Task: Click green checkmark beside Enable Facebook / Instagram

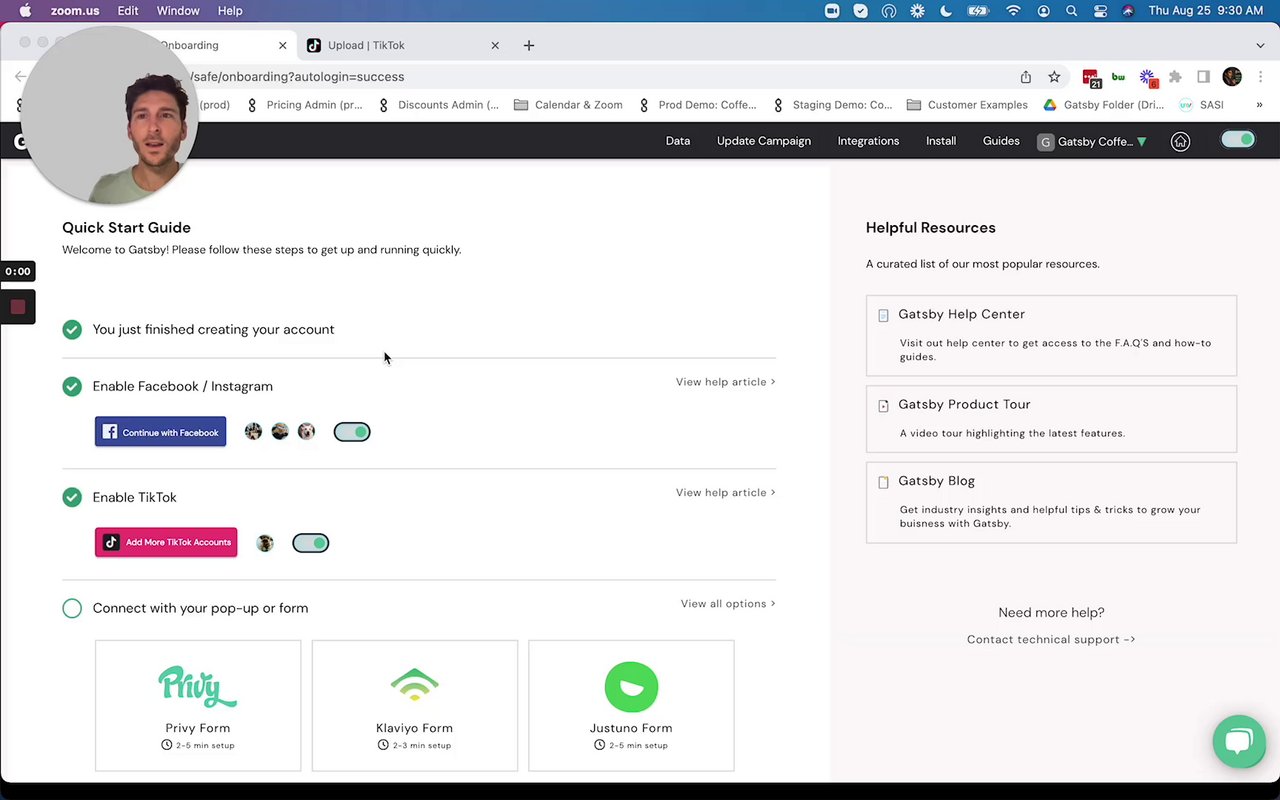Action: pos(72,386)
